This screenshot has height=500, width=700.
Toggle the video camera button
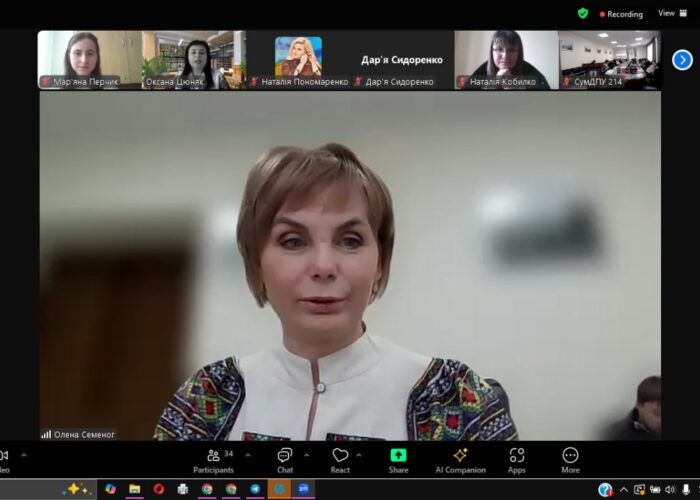[4, 459]
